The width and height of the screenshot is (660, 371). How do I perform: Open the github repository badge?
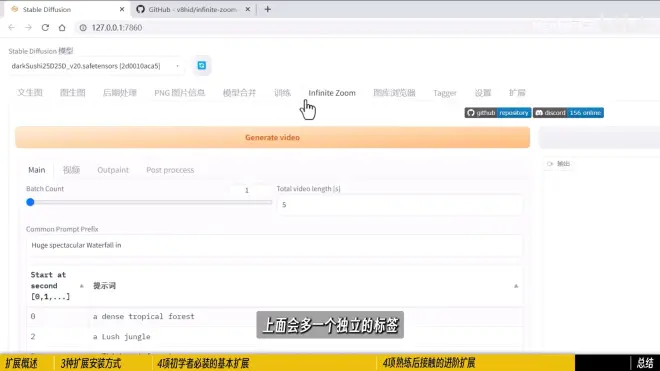pyautogui.click(x=498, y=113)
